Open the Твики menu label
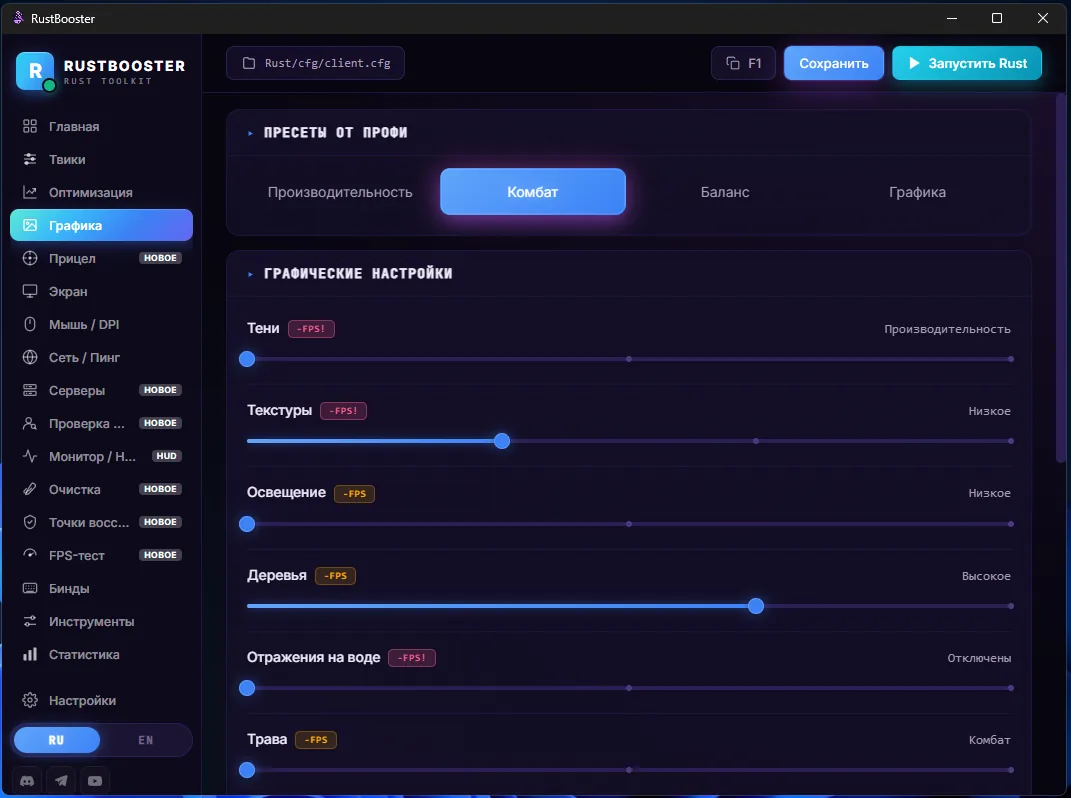Screen dimensions: 1071x798 pyautogui.click(x=67, y=159)
